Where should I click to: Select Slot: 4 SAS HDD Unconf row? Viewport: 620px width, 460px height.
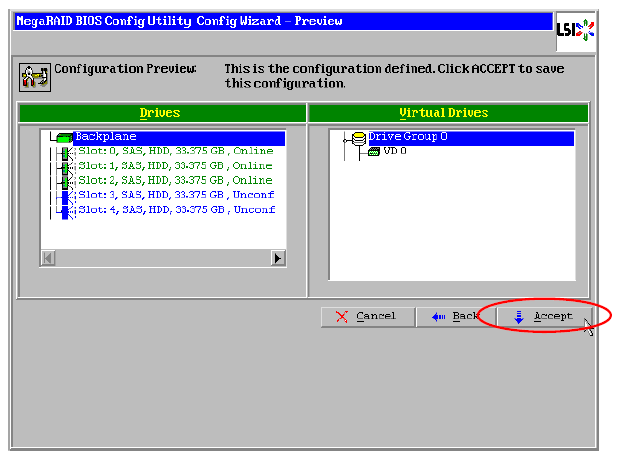point(176,210)
